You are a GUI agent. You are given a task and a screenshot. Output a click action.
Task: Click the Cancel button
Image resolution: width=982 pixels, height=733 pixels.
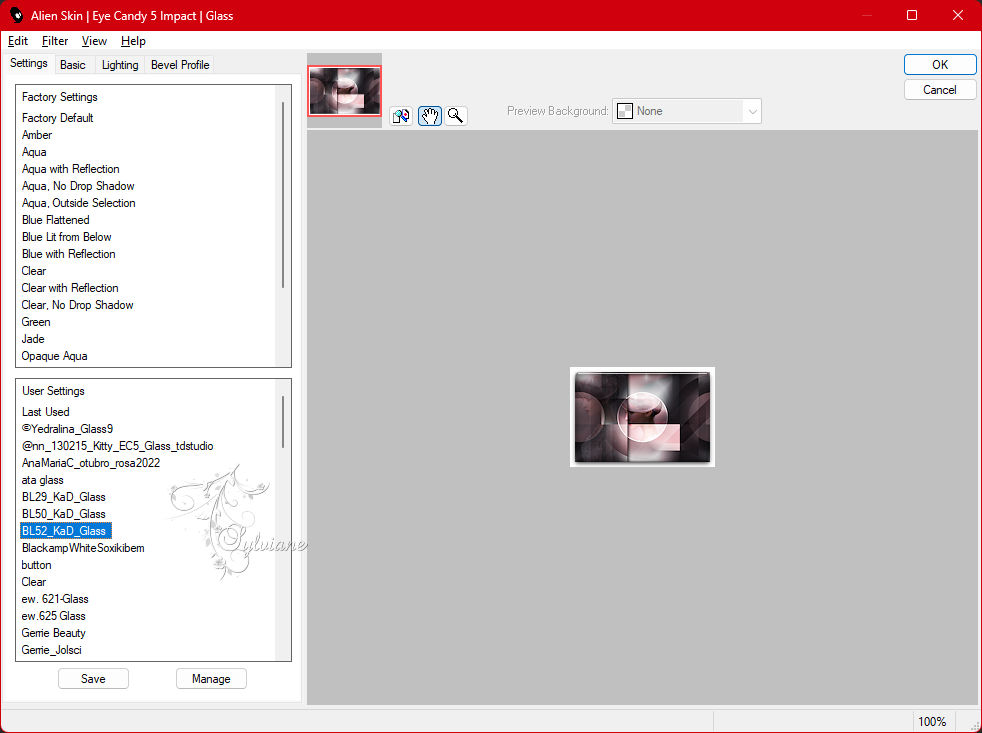click(939, 90)
